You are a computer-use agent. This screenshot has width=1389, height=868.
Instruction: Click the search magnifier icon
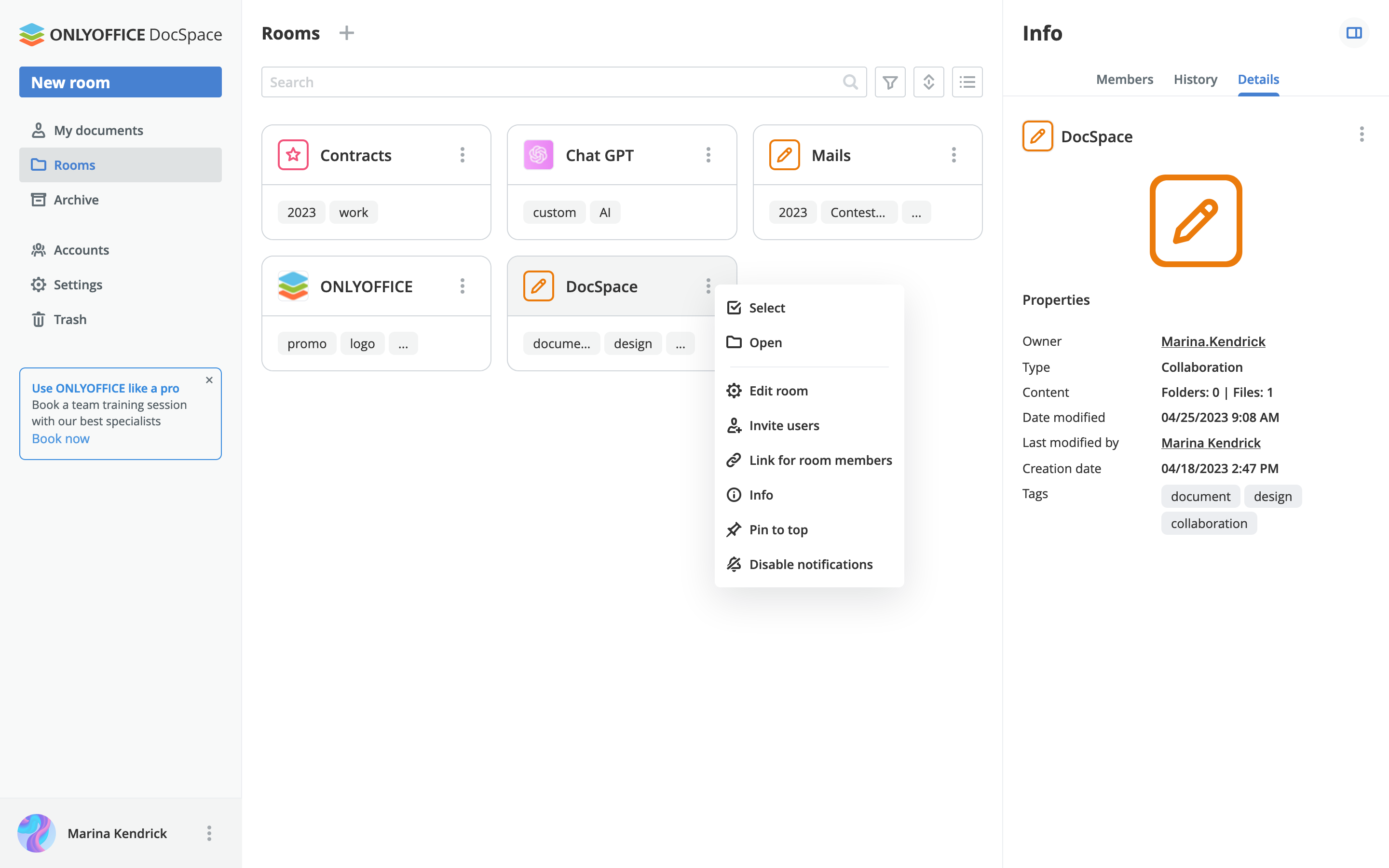coord(850,82)
